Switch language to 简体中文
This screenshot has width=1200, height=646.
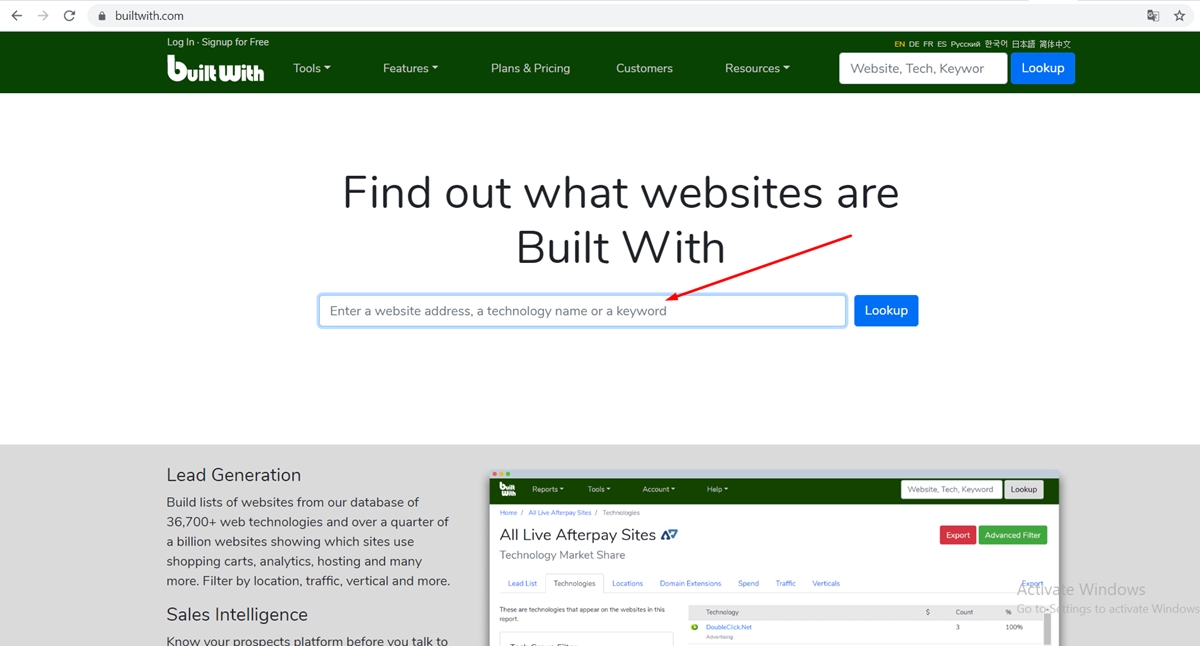[x=1055, y=44]
